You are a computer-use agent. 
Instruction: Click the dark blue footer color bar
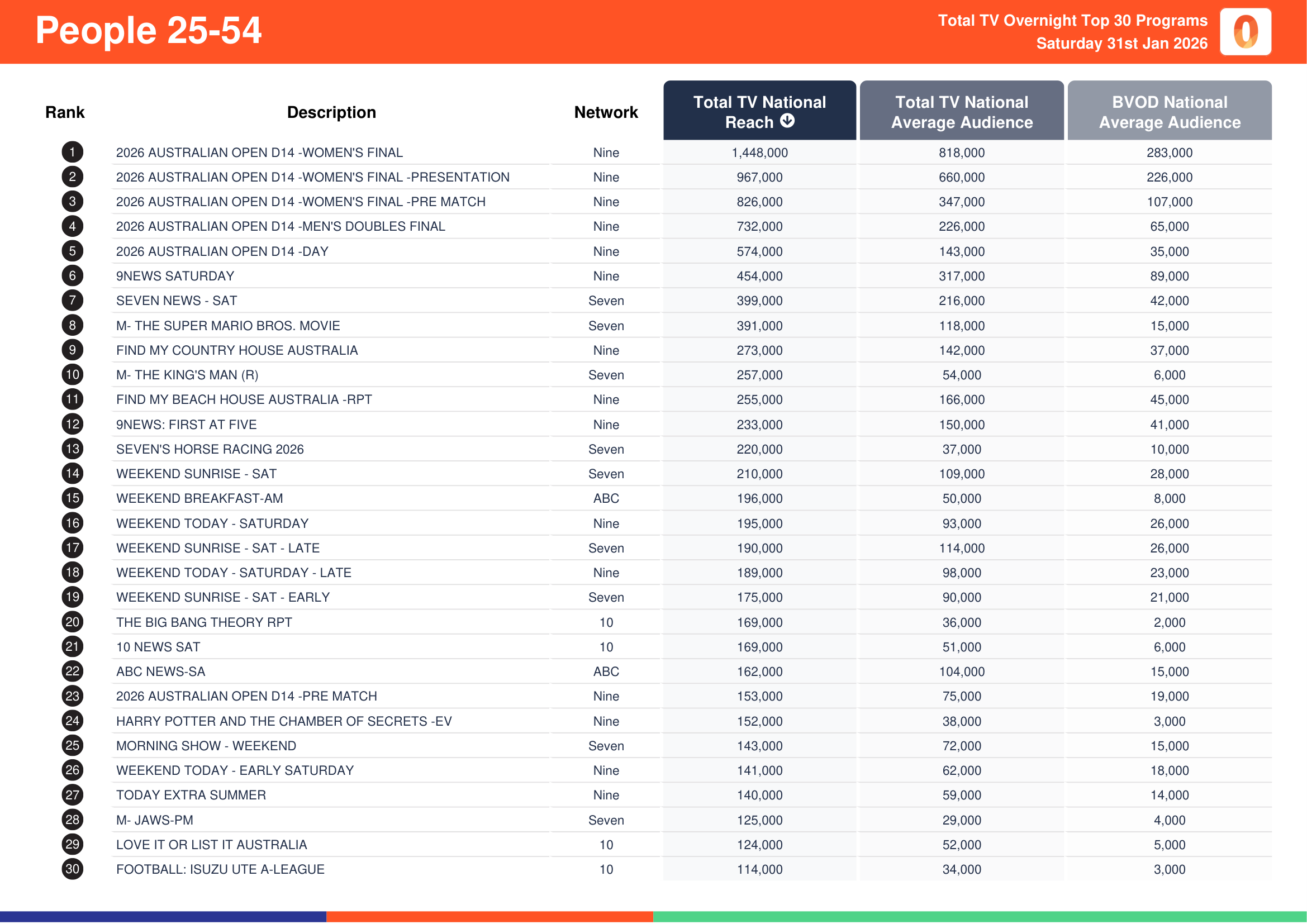click(x=163, y=916)
